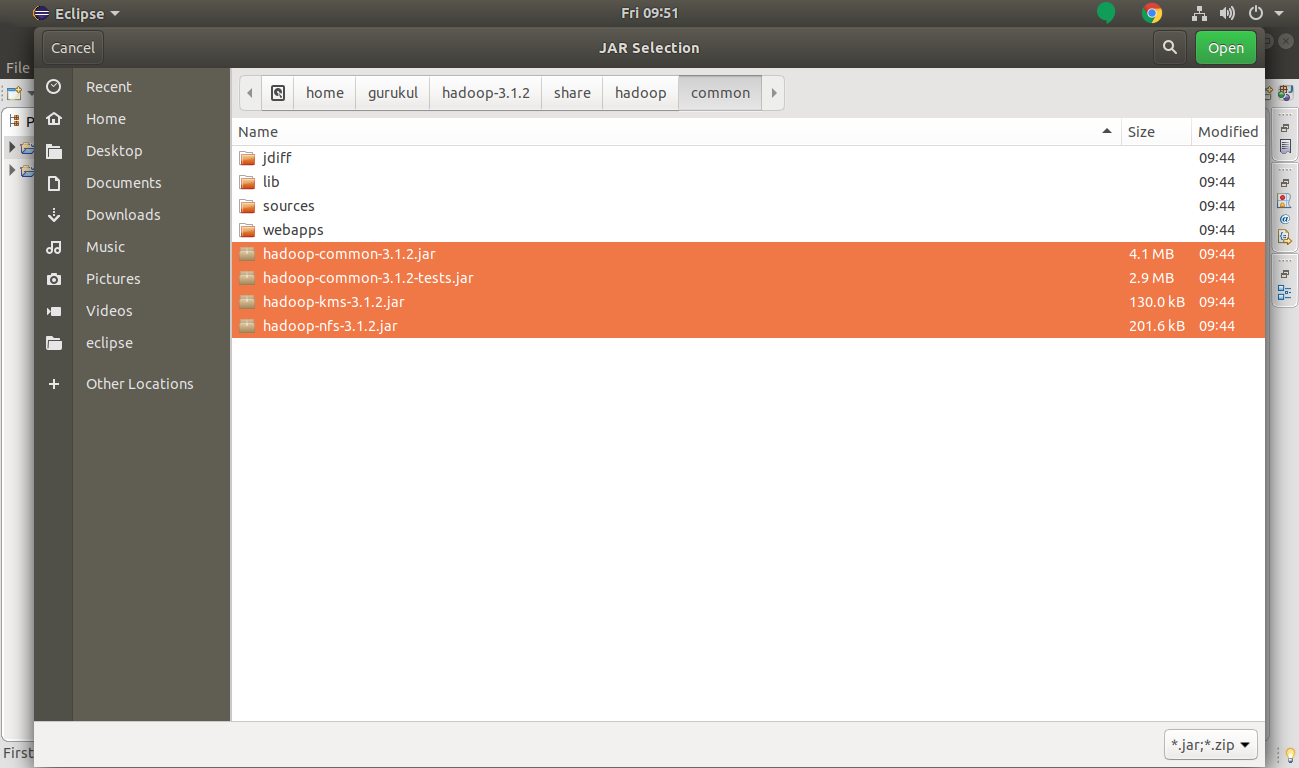Click the 2.9 MB size cell
The width and height of the screenshot is (1299, 768).
1151,278
